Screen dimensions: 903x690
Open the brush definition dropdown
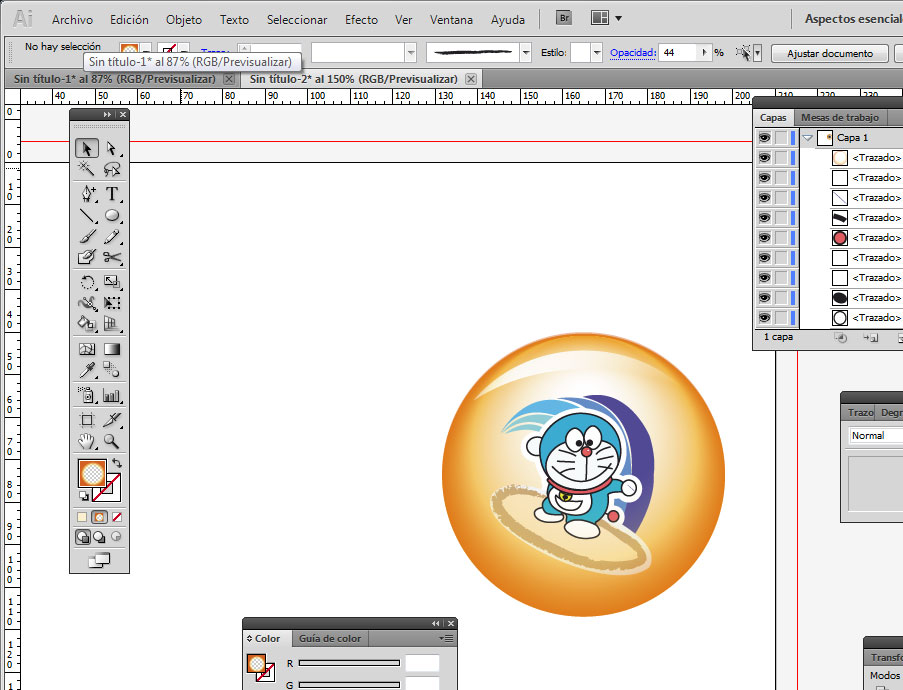(525, 53)
